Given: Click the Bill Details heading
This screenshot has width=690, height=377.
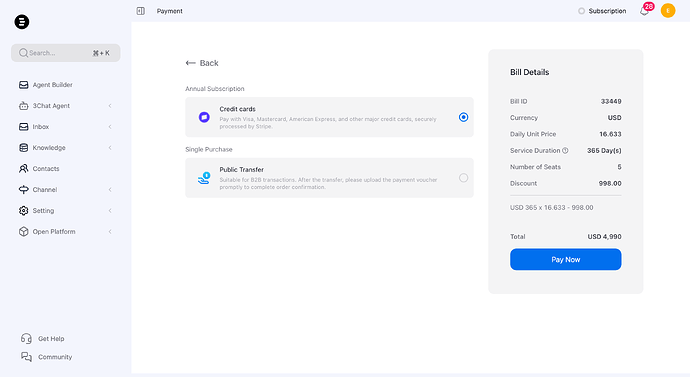Looking at the screenshot, I should click(x=529, y=72).
